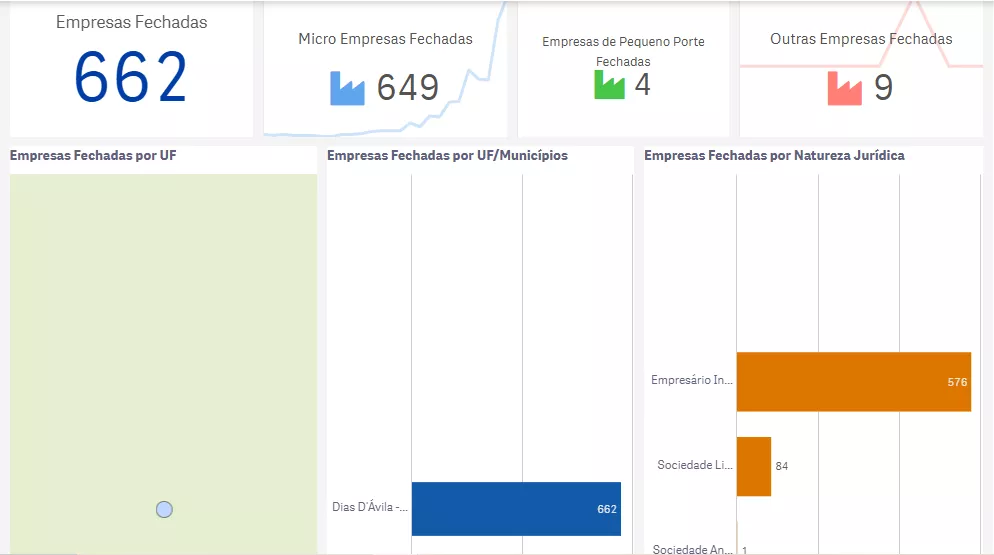Click the number 9 in Outras Empresas KPI
The image size is (994, 555).
[883, 88]
